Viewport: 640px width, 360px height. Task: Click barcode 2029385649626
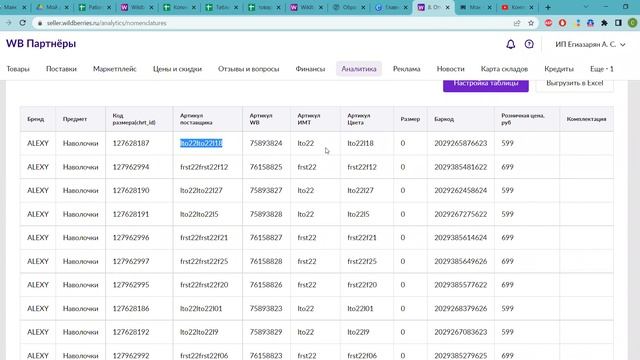coord(460,261)
